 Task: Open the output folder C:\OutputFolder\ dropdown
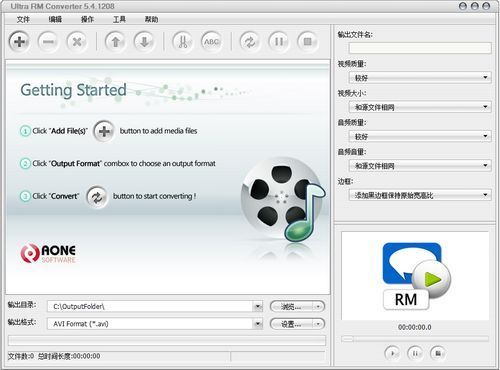[258, 306]
